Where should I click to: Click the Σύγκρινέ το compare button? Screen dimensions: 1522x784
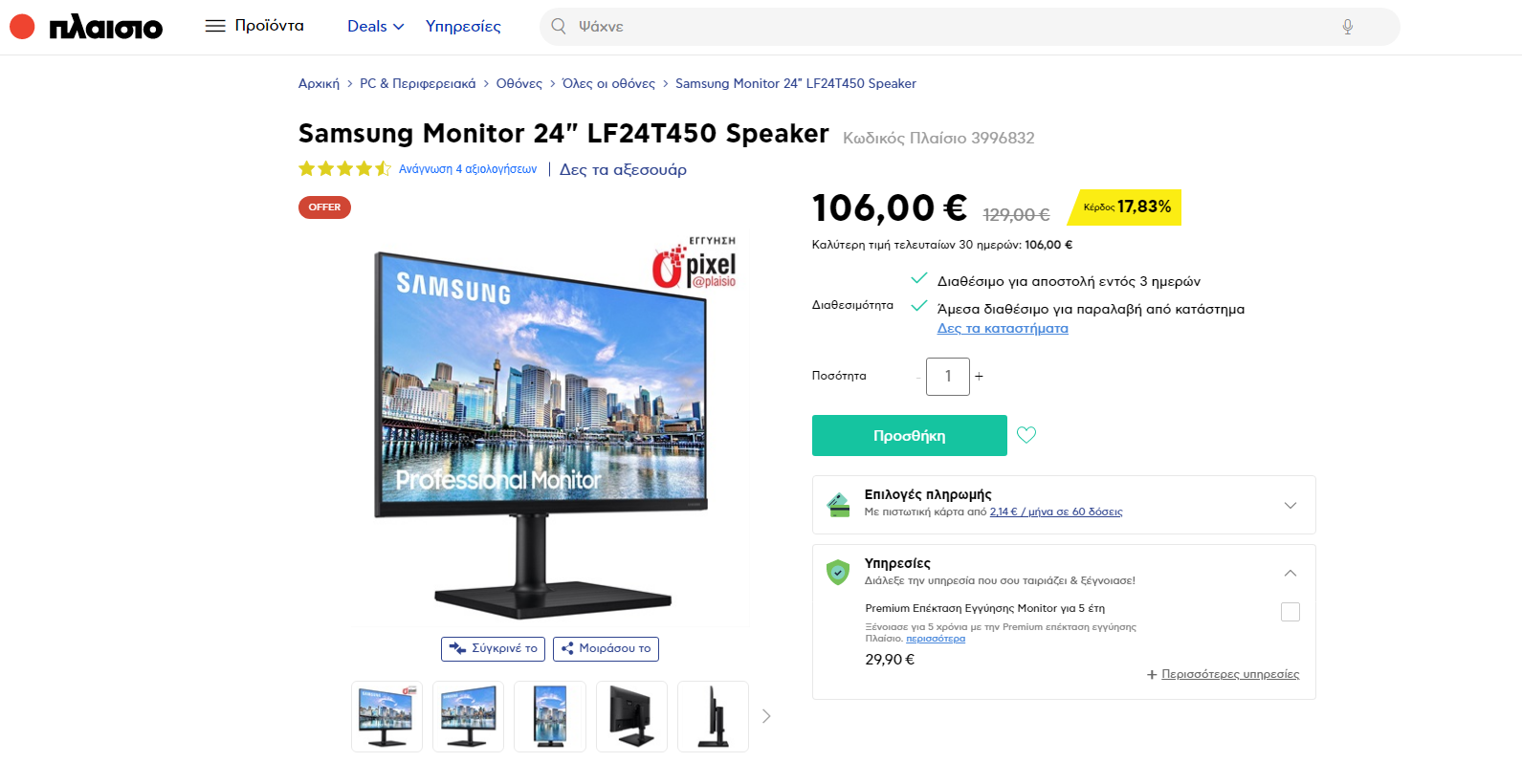tap(494, 648)
